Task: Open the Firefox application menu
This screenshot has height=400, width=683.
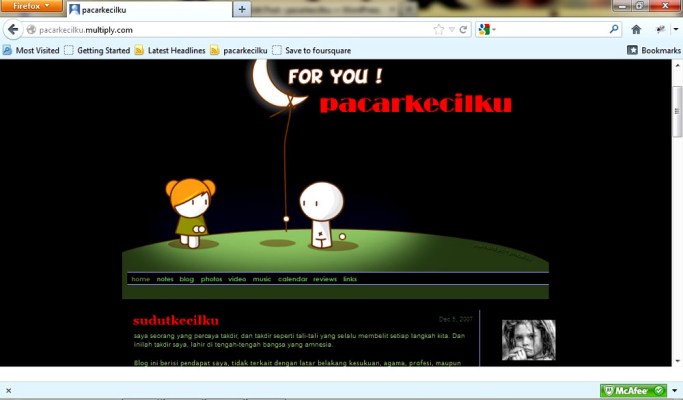Action: (31, 7)
